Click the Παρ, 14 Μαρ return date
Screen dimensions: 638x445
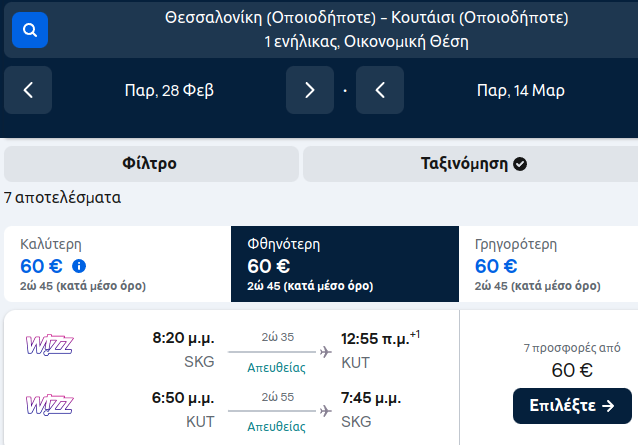(521, 90)
